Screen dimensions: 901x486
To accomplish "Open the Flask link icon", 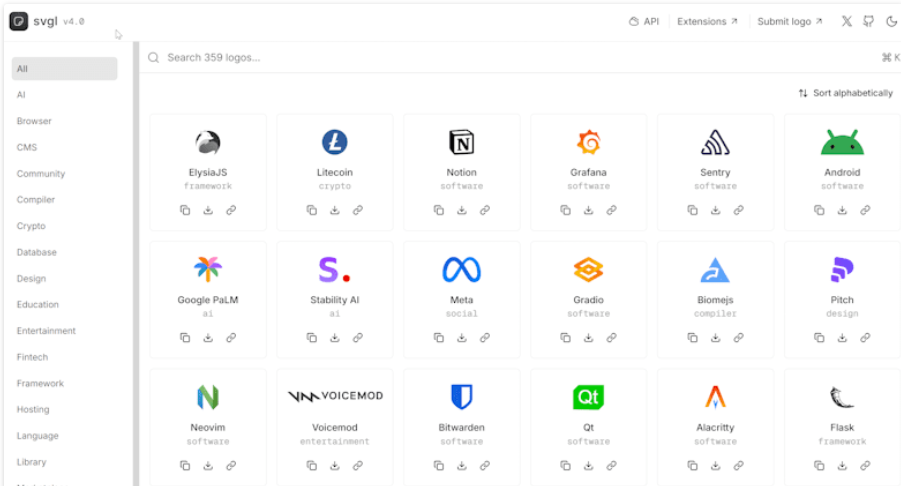I will 865,465.
